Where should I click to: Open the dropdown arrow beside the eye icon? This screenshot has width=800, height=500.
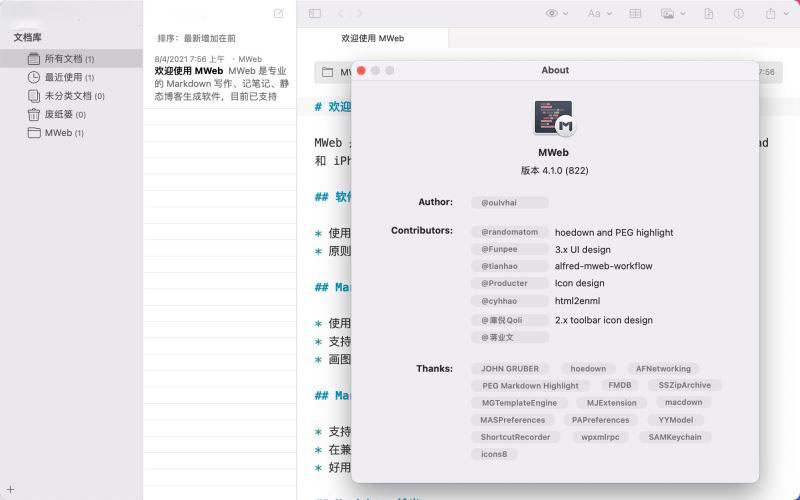tap(565, 14)
